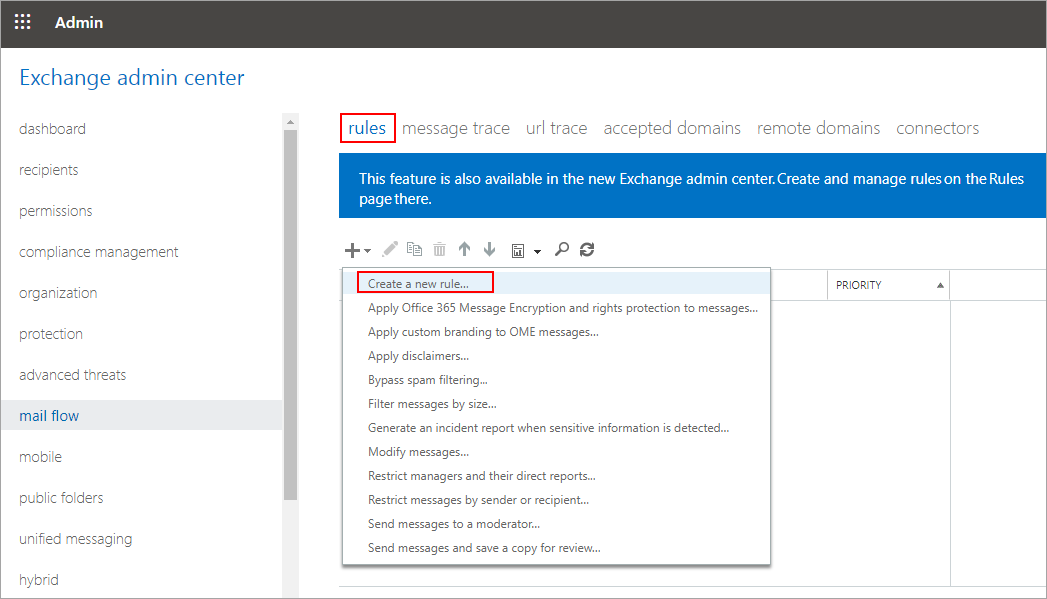1047x599 pixels.
Task: Click the pencil edit rule icon
Action: (x=390, y=250)
